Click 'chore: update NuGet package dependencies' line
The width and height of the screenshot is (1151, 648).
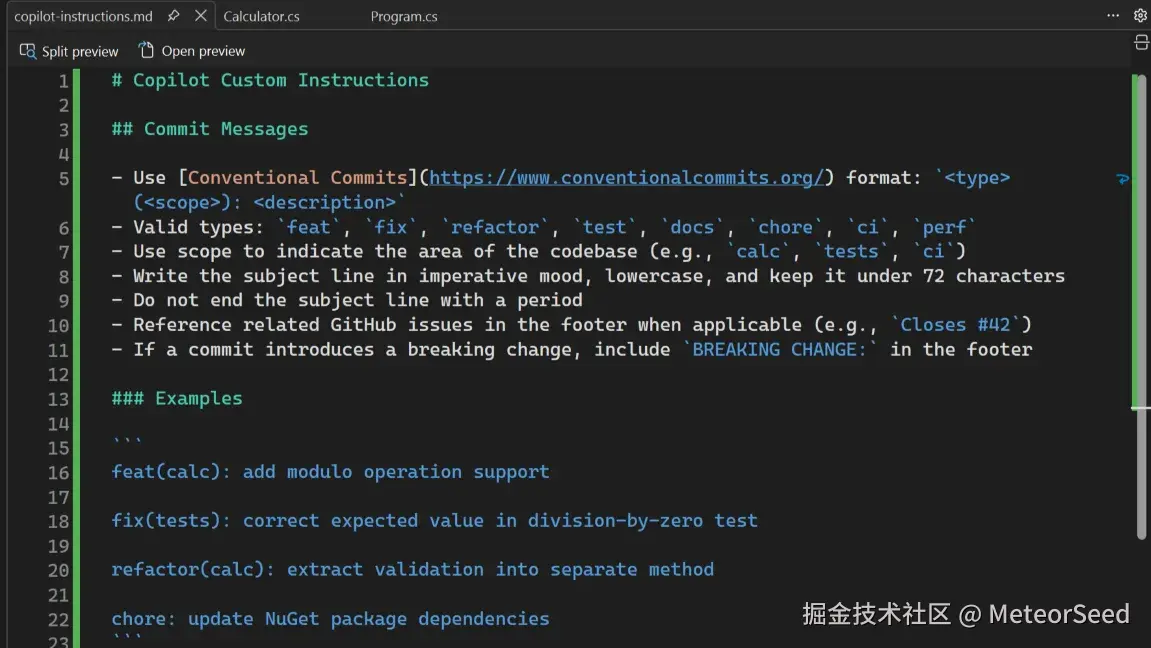330,619
